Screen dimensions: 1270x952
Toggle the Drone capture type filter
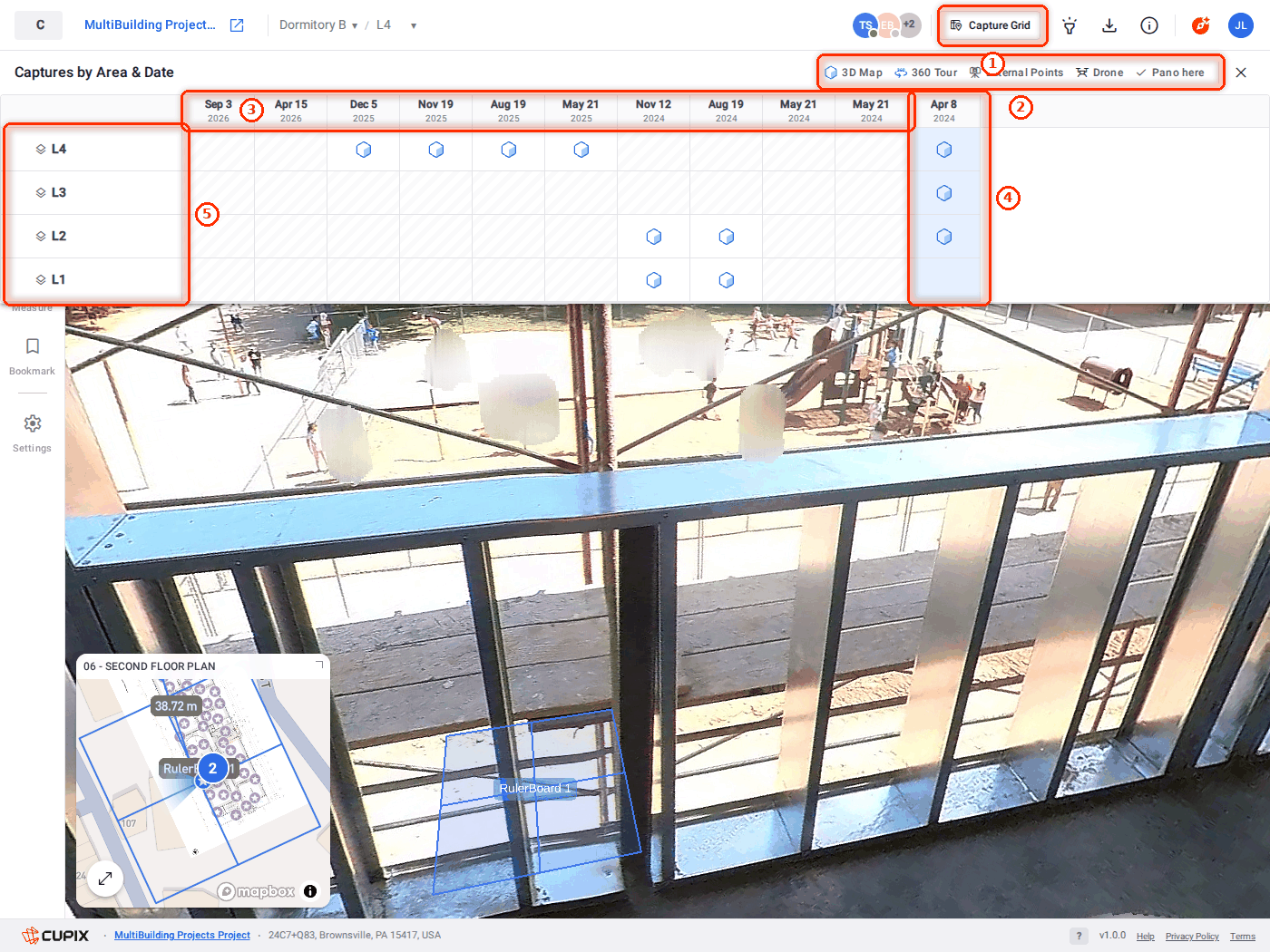(x=1099, y=73)
